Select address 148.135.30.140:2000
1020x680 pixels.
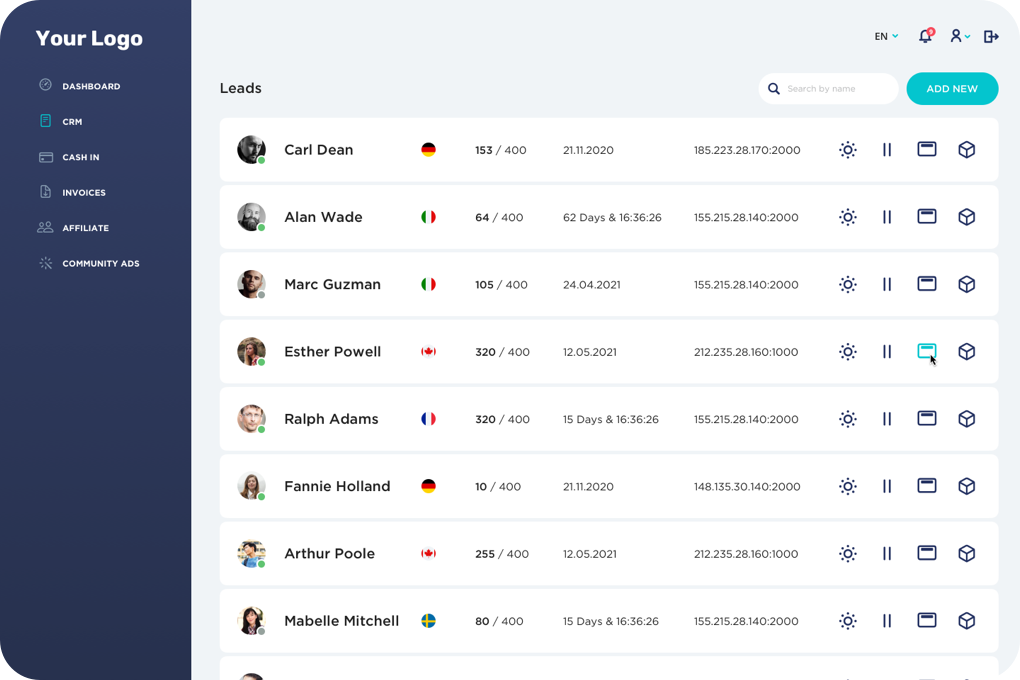tap(747, 486)
